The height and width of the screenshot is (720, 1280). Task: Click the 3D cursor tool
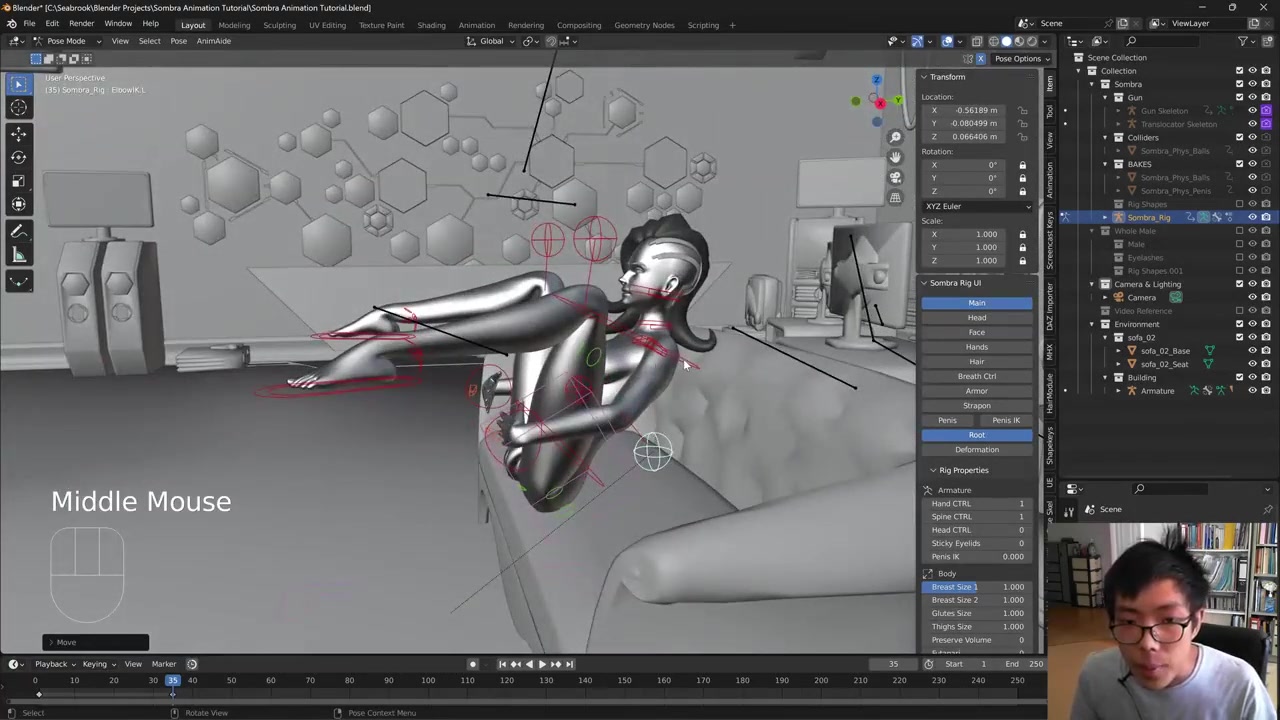[x=18, y=108]
